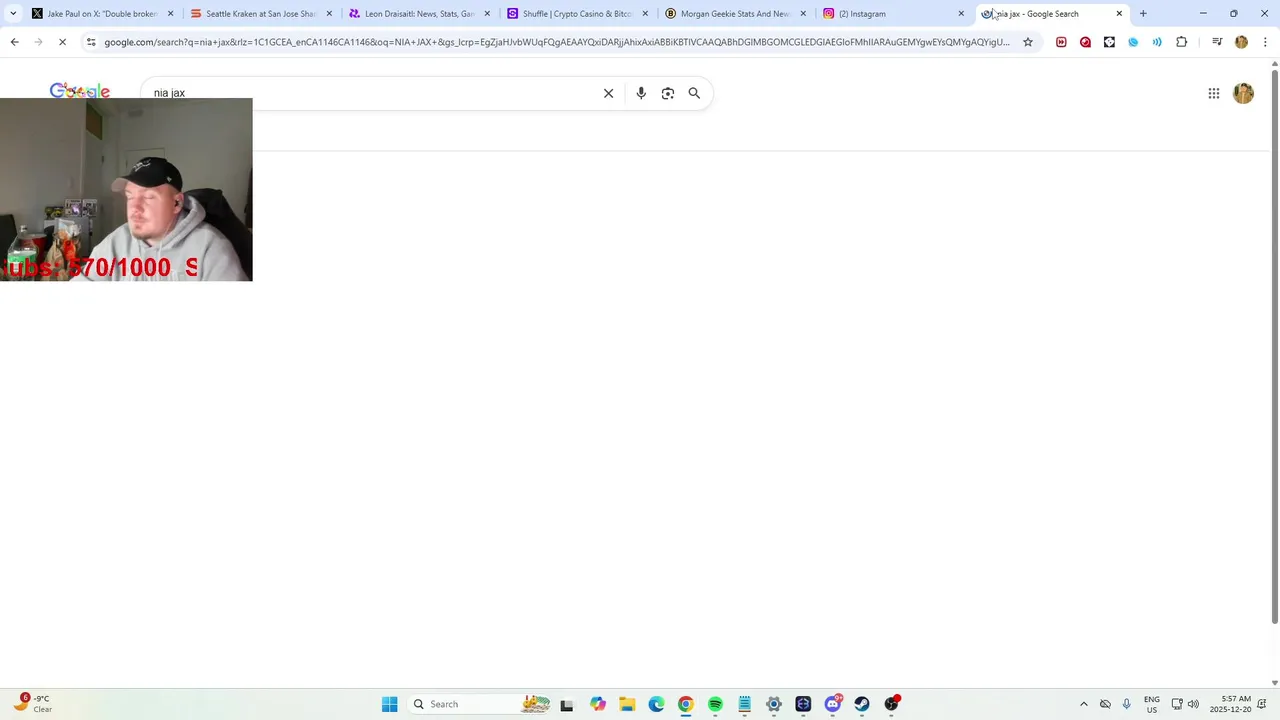Open the clock showing 5:57 AM
Image resolution: width=1280 pixels, height=720 pixels.
pos(1230,704)
